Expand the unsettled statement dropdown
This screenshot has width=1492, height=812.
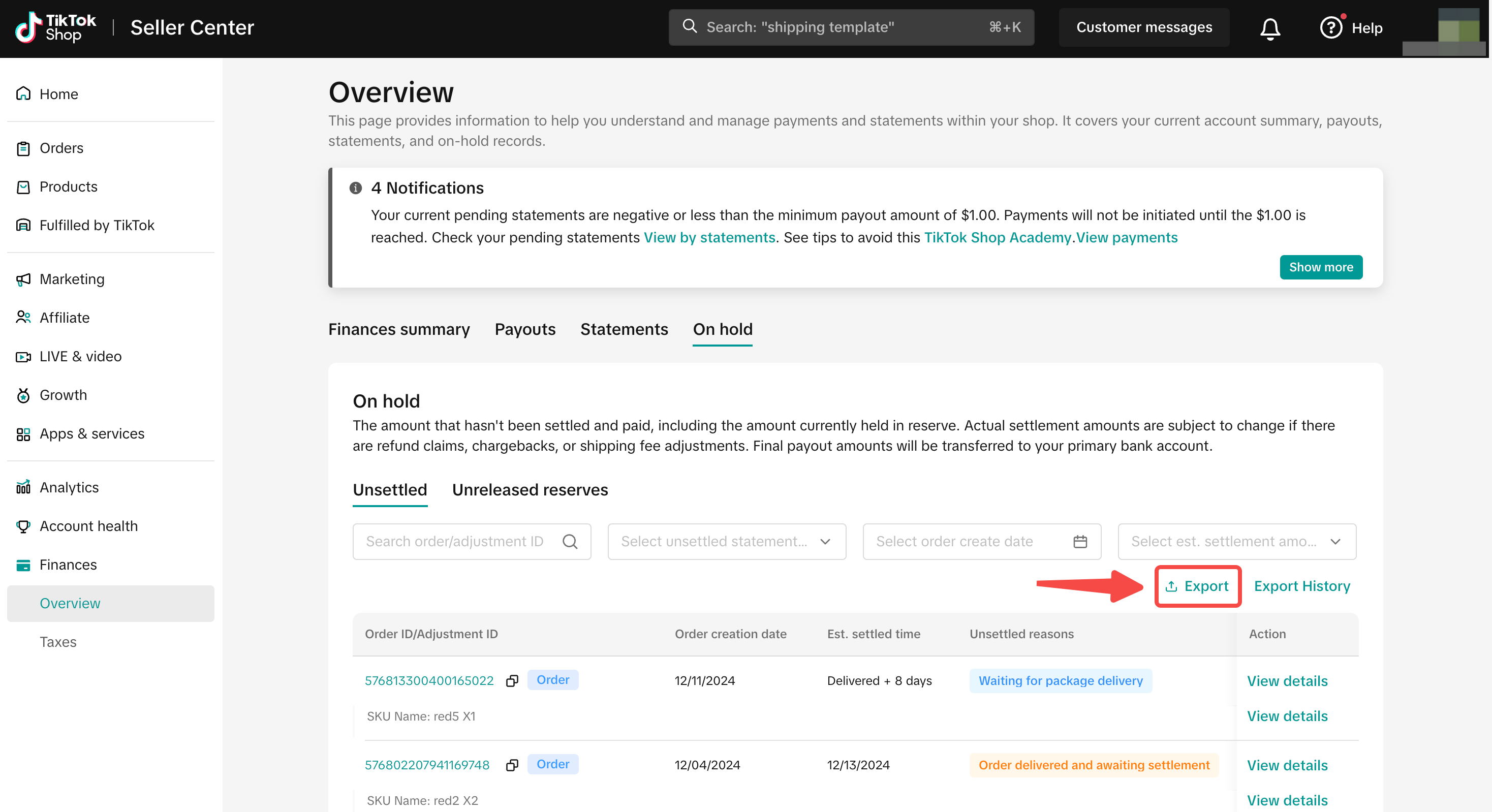(726, 542)
